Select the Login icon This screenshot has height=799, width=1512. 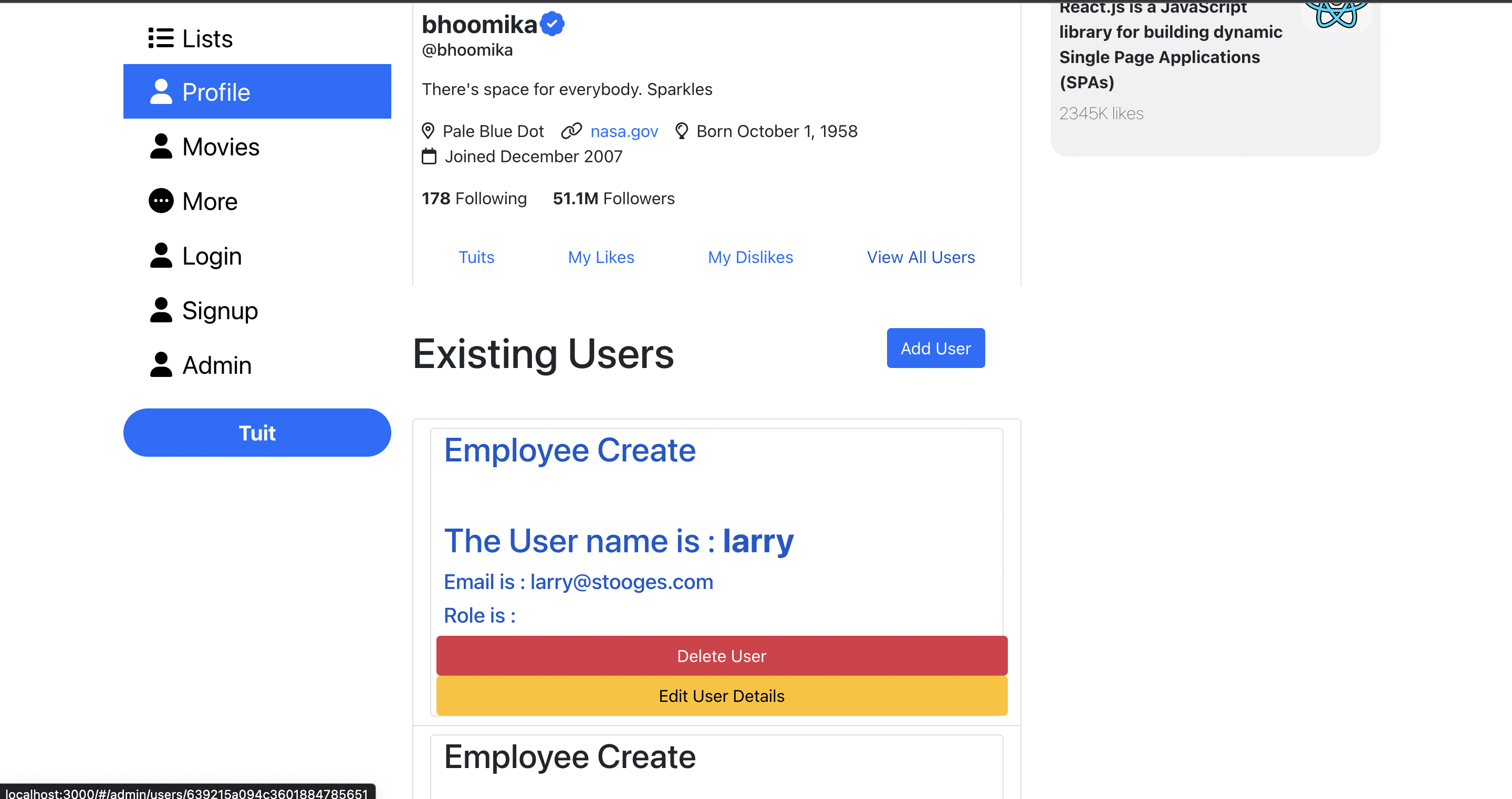point(161,255)
